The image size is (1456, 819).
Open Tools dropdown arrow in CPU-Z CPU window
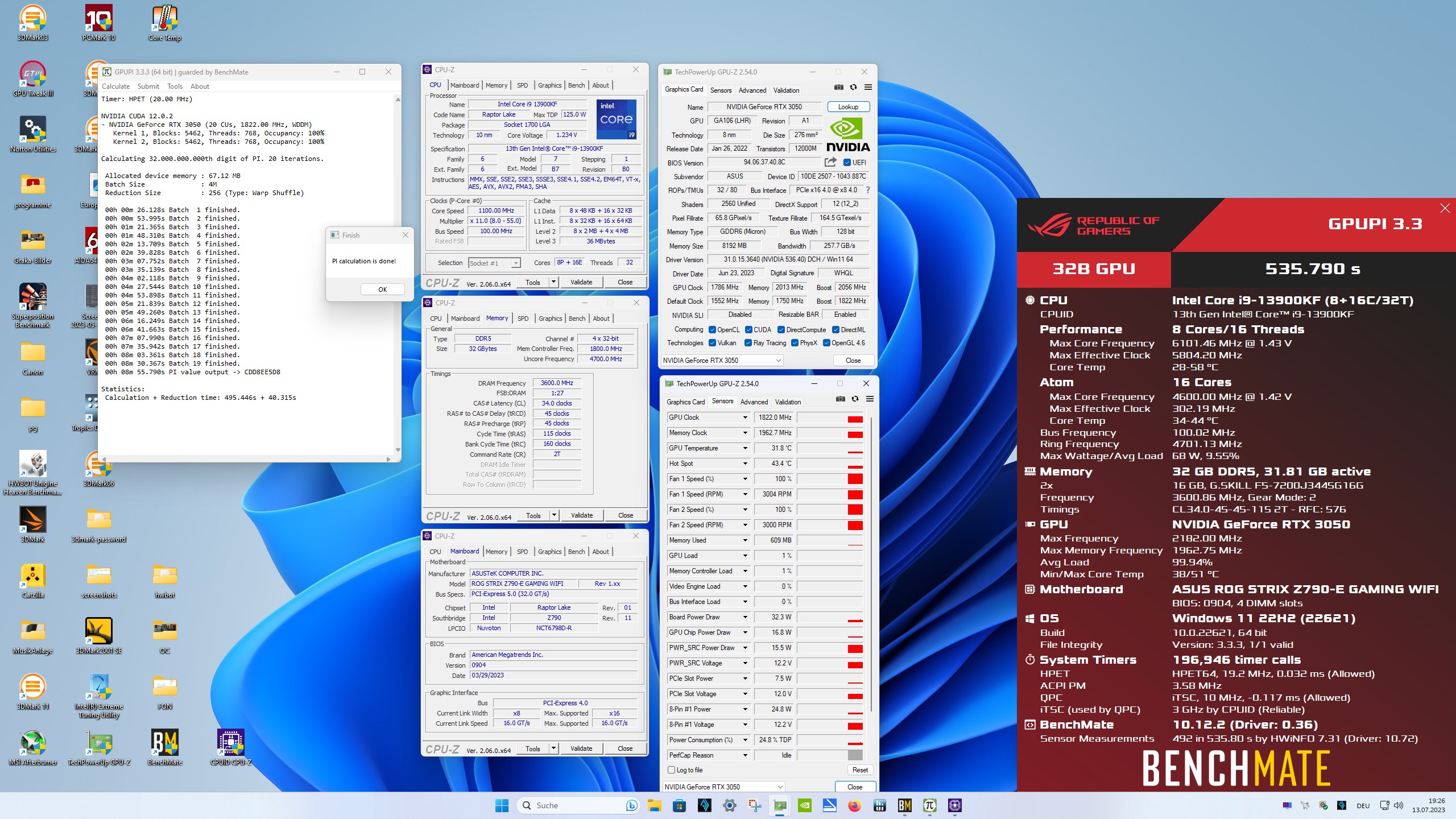(x=553, y=282)
